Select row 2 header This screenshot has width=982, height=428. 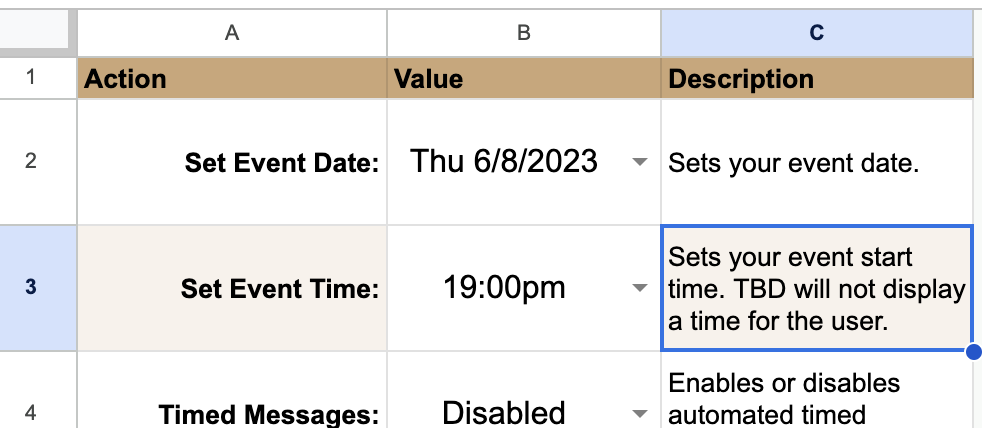30,161
